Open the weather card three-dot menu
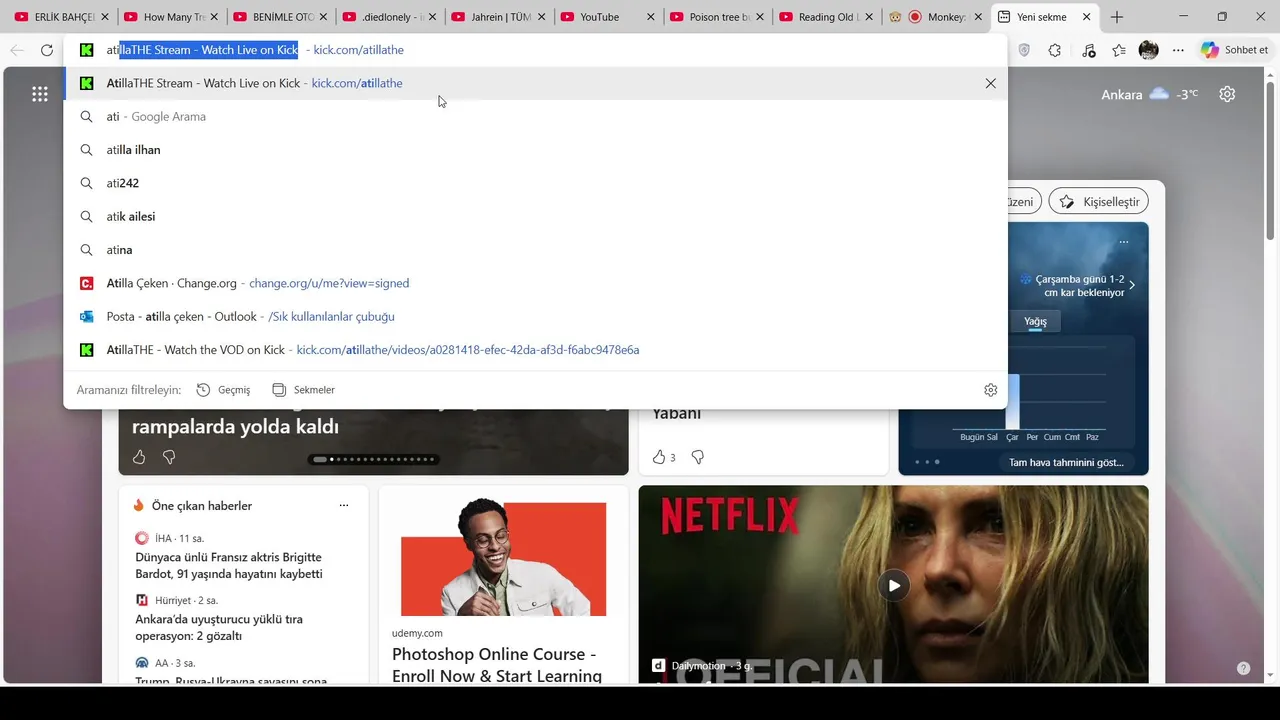The image size is (1280, 720). (1124, 242)
